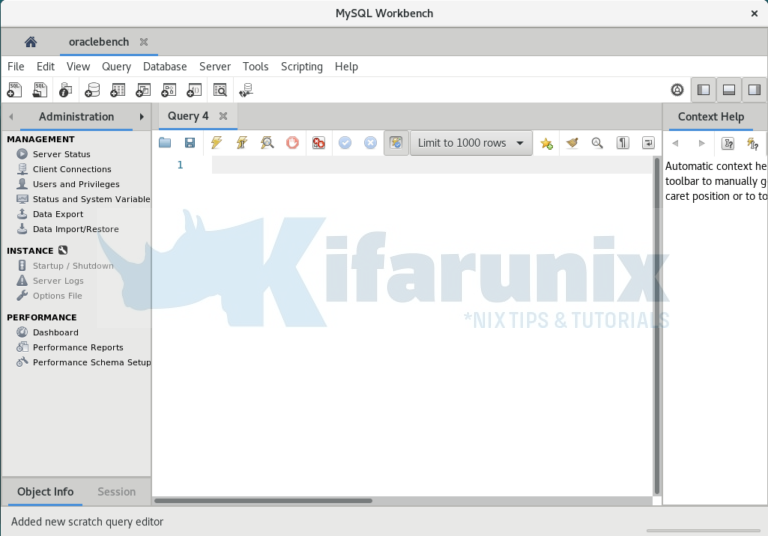Viewport: 768px width, 536px height.
Task: Open a script file in query editor
Action: coord(165,143)
